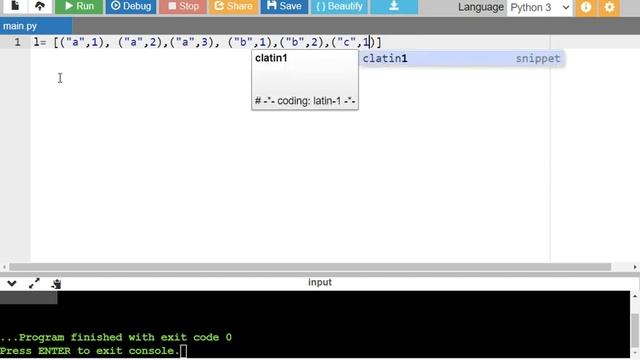Click inside the code line defining list l
The height and width of the screenshot is (360, 640).
coord(207,42)
